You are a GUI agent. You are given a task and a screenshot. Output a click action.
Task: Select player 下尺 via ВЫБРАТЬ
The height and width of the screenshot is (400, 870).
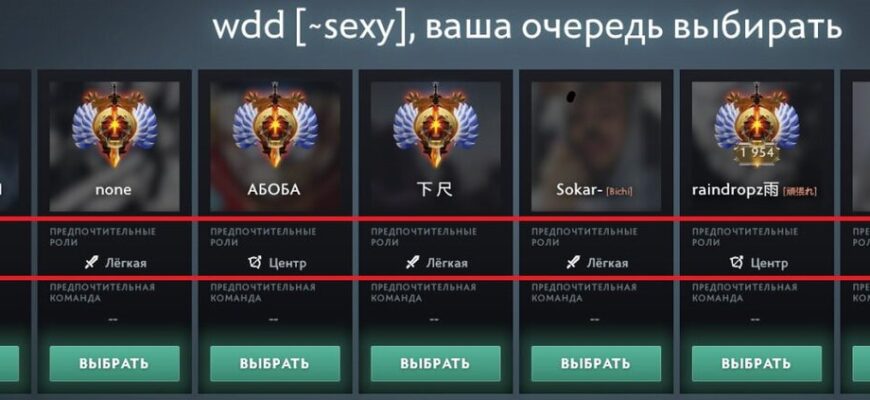tap(436, 364)
